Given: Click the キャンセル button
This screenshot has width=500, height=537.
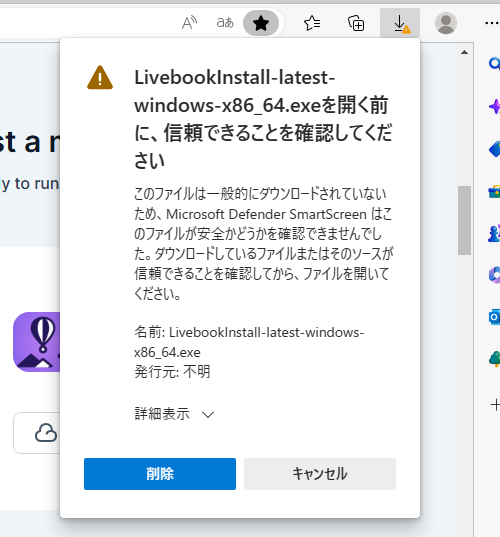Looking at the screenshot, I should pos(320,474).
